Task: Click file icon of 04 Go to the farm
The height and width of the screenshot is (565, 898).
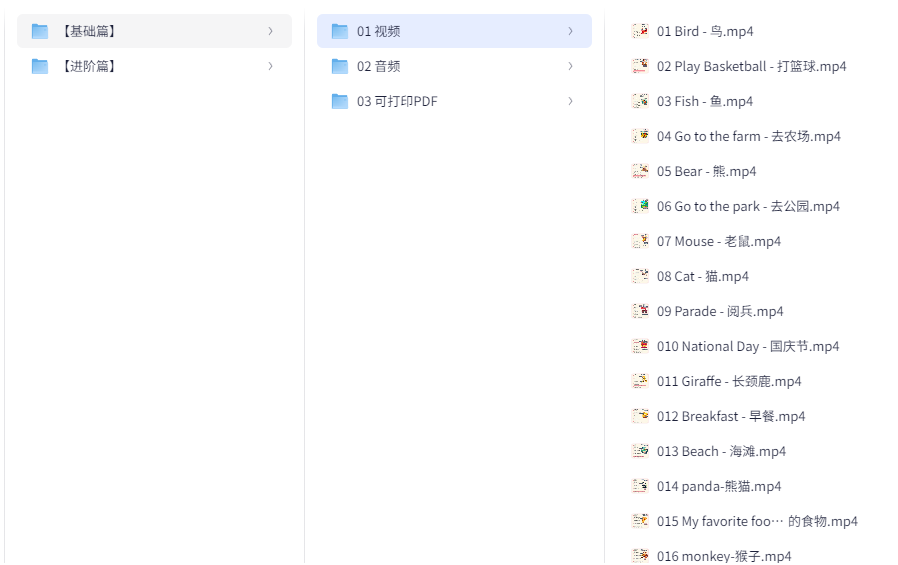Action: click(x=640, y=136)
